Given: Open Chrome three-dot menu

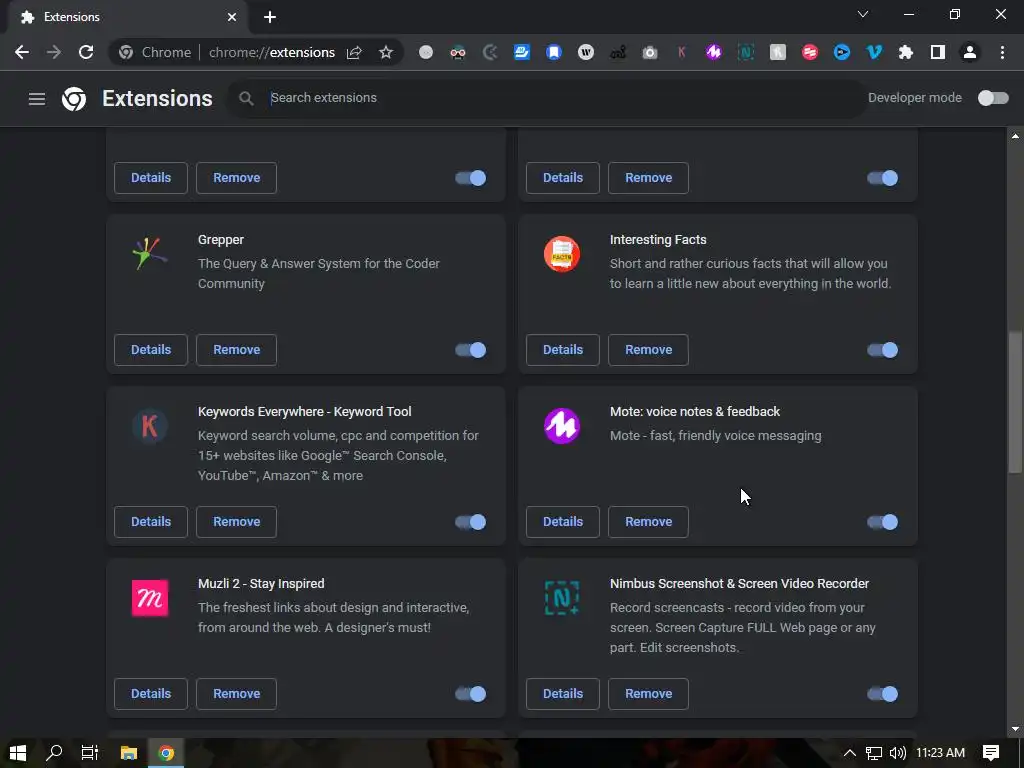Looking at the screenshot, I should click(1002, 52).
